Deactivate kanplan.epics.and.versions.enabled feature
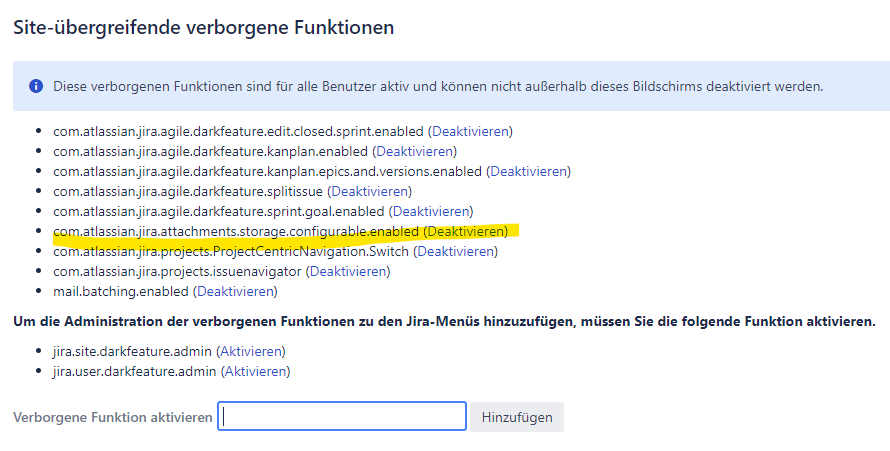The image size is (890, 451). [528, 171]
